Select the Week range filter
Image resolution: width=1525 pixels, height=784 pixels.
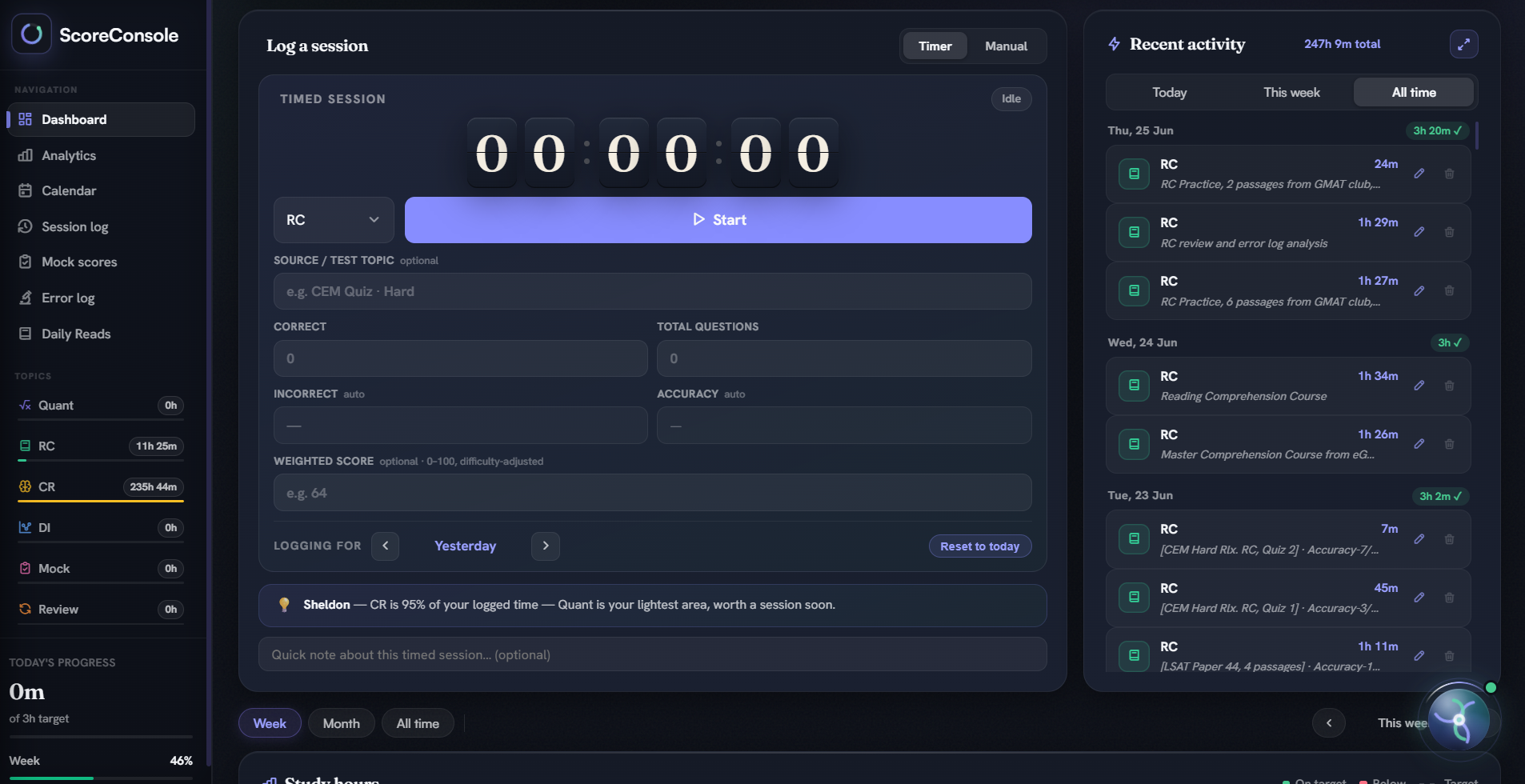click(x=270, y=723)
